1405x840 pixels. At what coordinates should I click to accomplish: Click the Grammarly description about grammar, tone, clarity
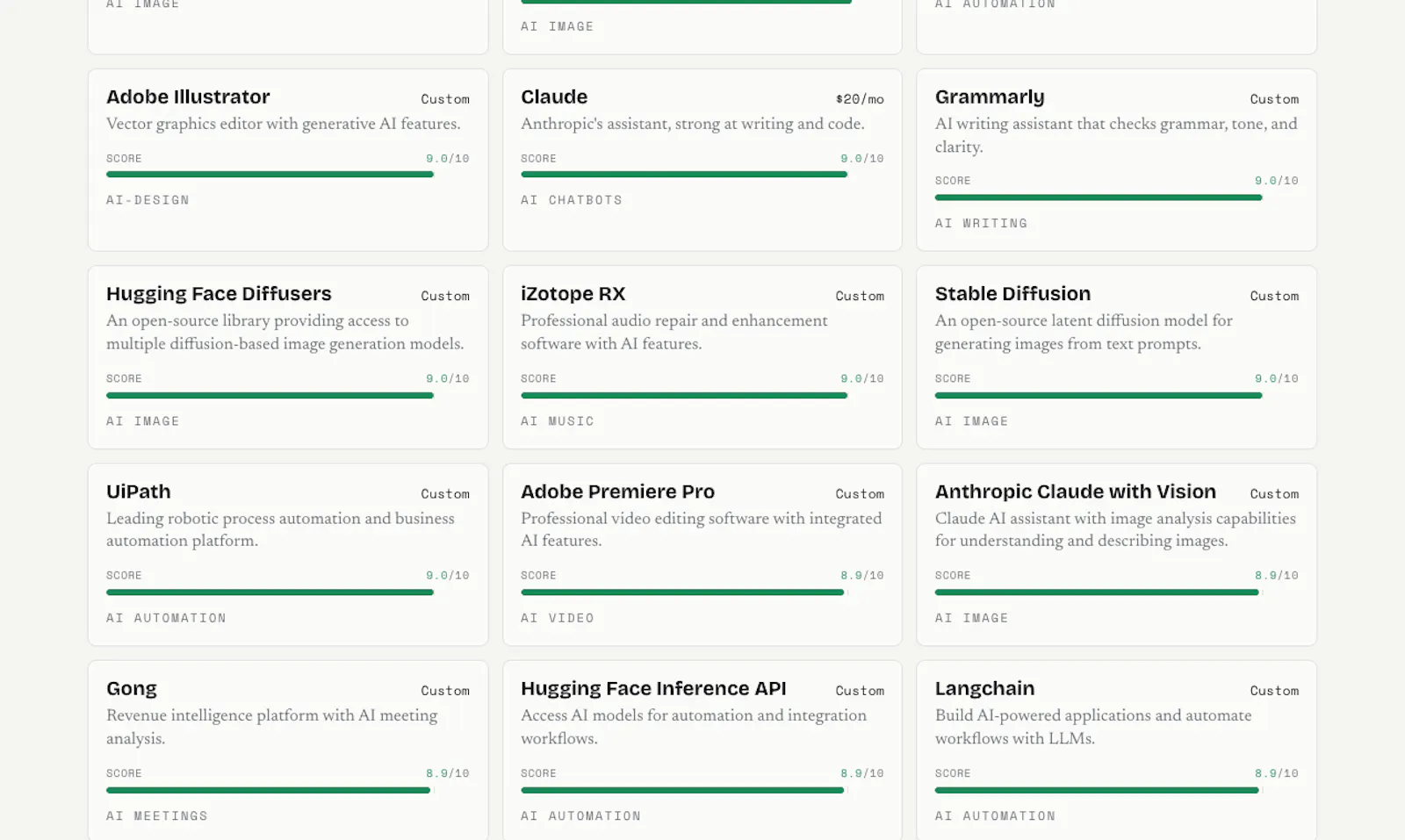1116,135
